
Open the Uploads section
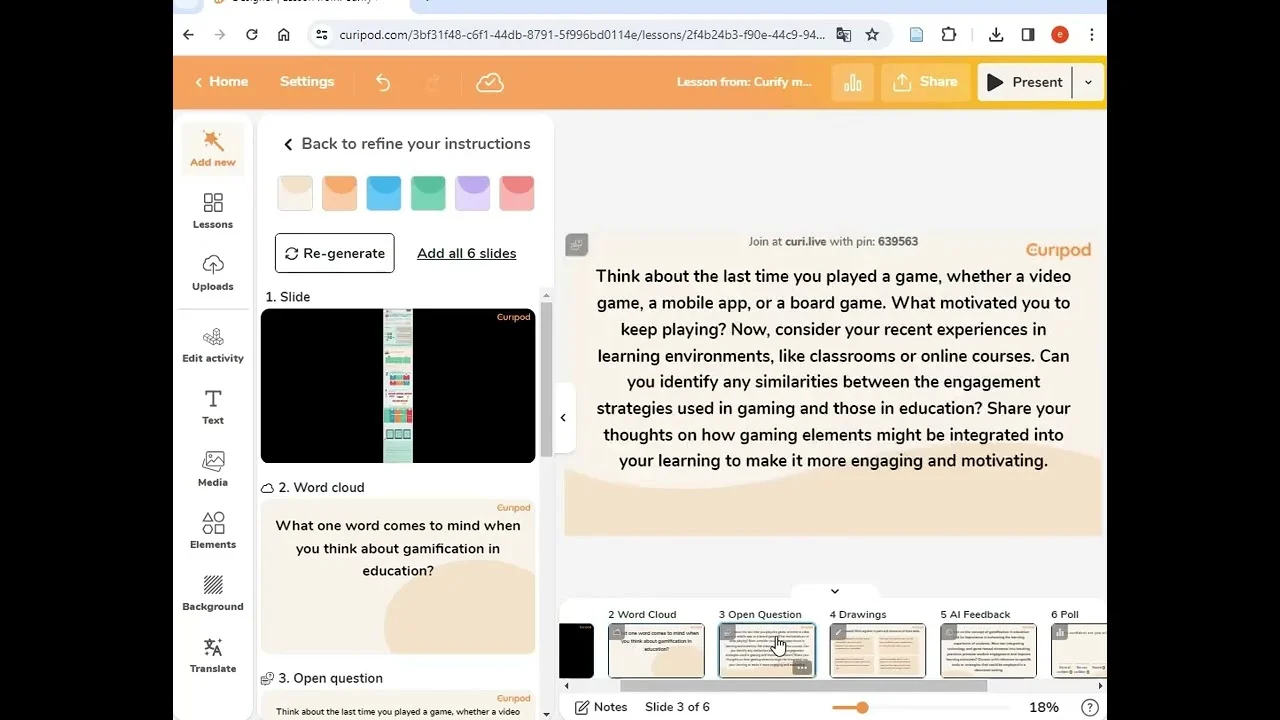pos(213,273)
